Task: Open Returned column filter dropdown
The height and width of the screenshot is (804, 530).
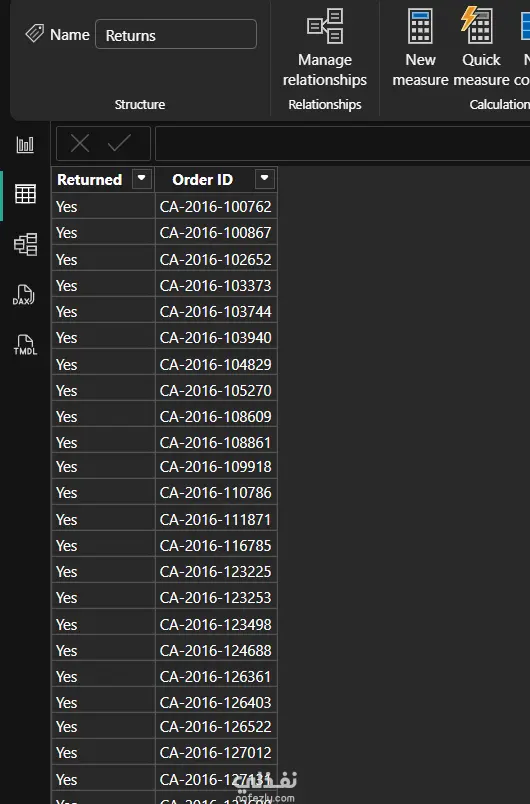Action: click(x=142, y=179)
